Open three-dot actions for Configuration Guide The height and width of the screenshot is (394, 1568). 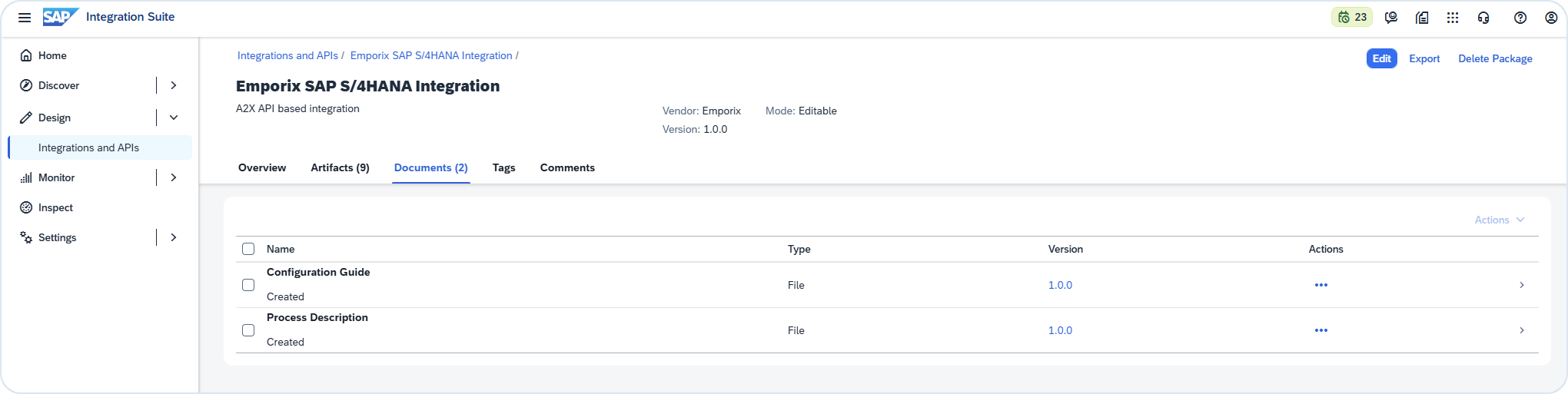coord(1321,285)
